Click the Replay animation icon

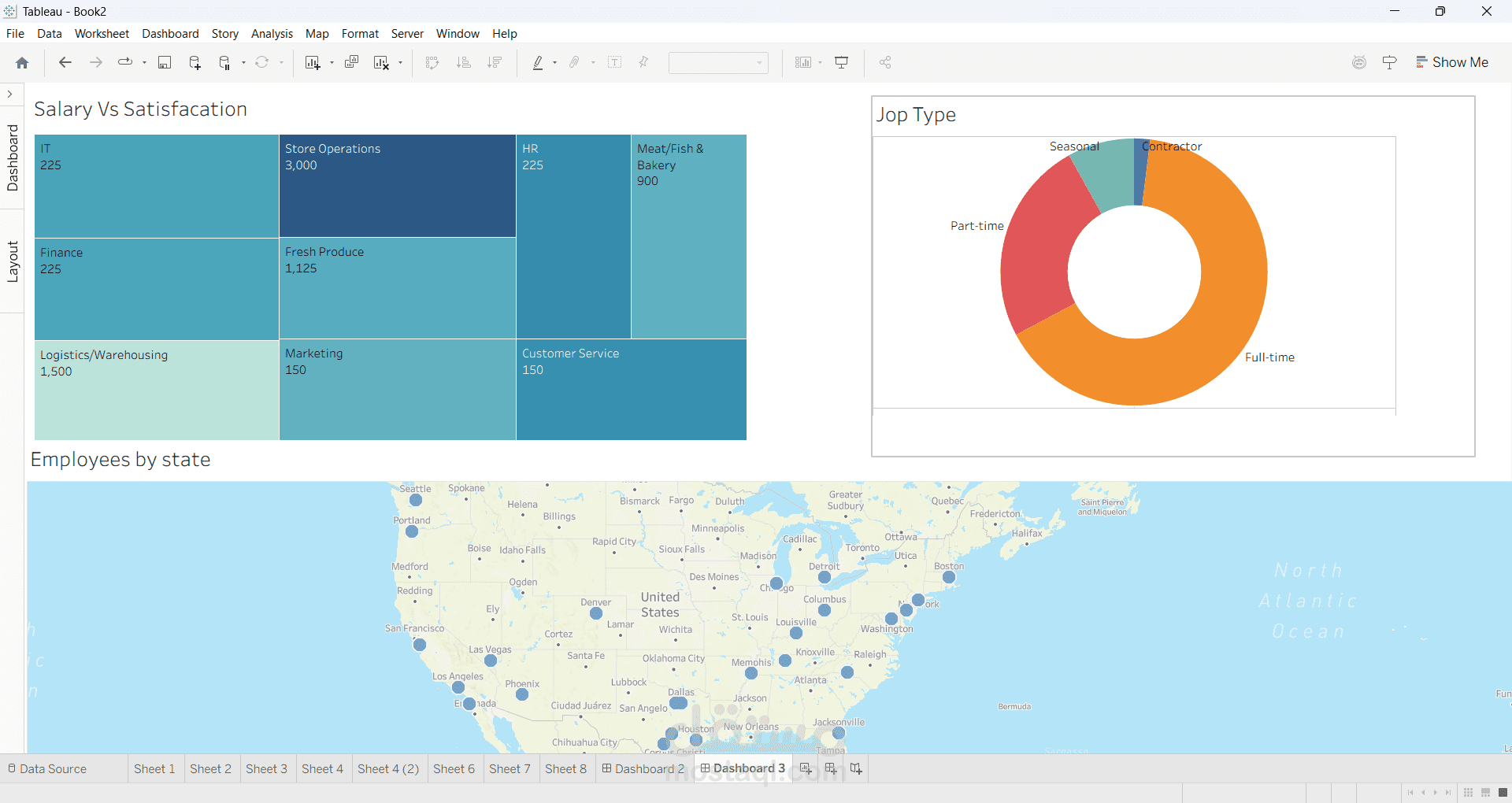pyautogui.click(x=125, y=62)
